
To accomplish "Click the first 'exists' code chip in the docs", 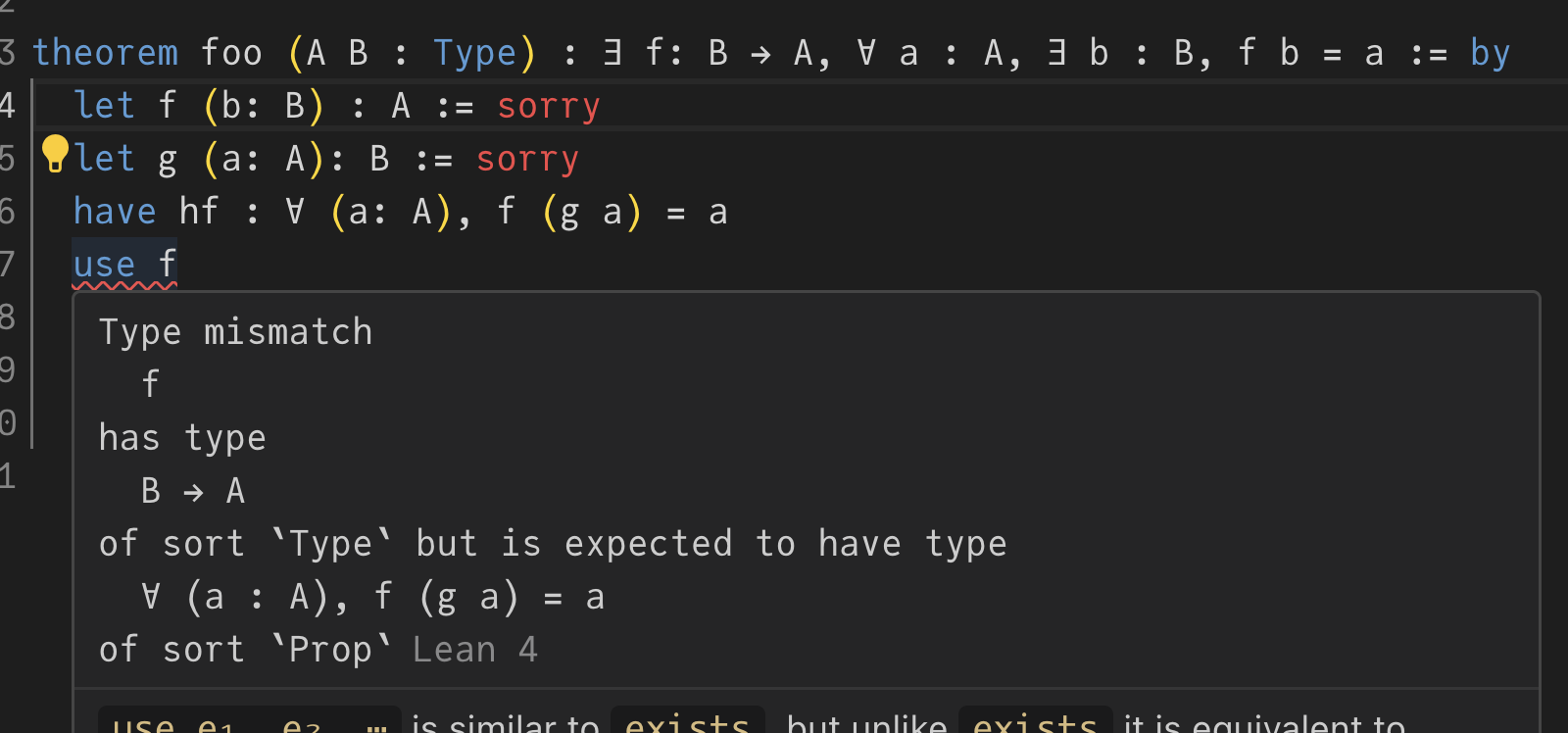I will [x=687, y=724].
